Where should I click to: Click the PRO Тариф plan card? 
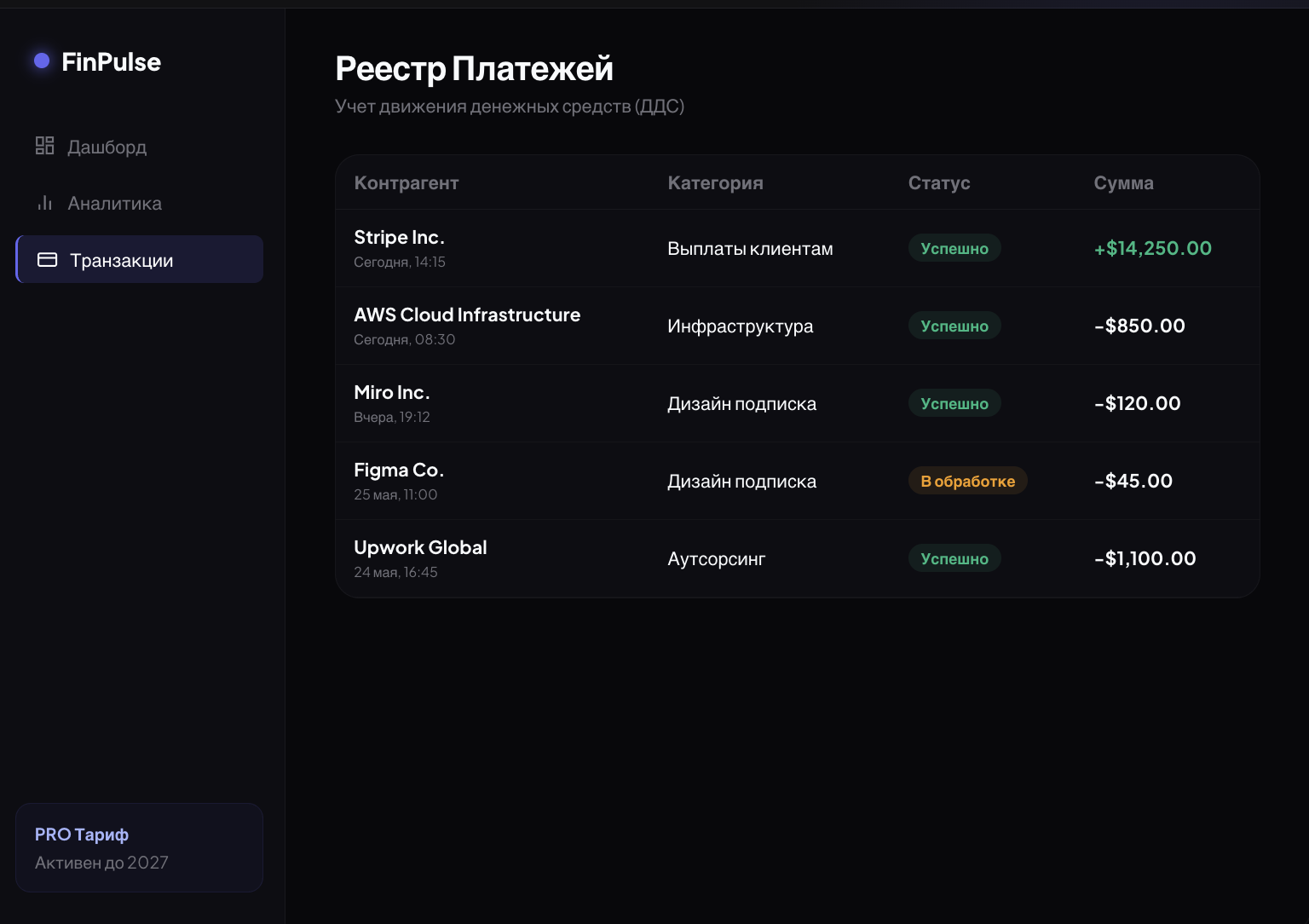click(140, 847)
